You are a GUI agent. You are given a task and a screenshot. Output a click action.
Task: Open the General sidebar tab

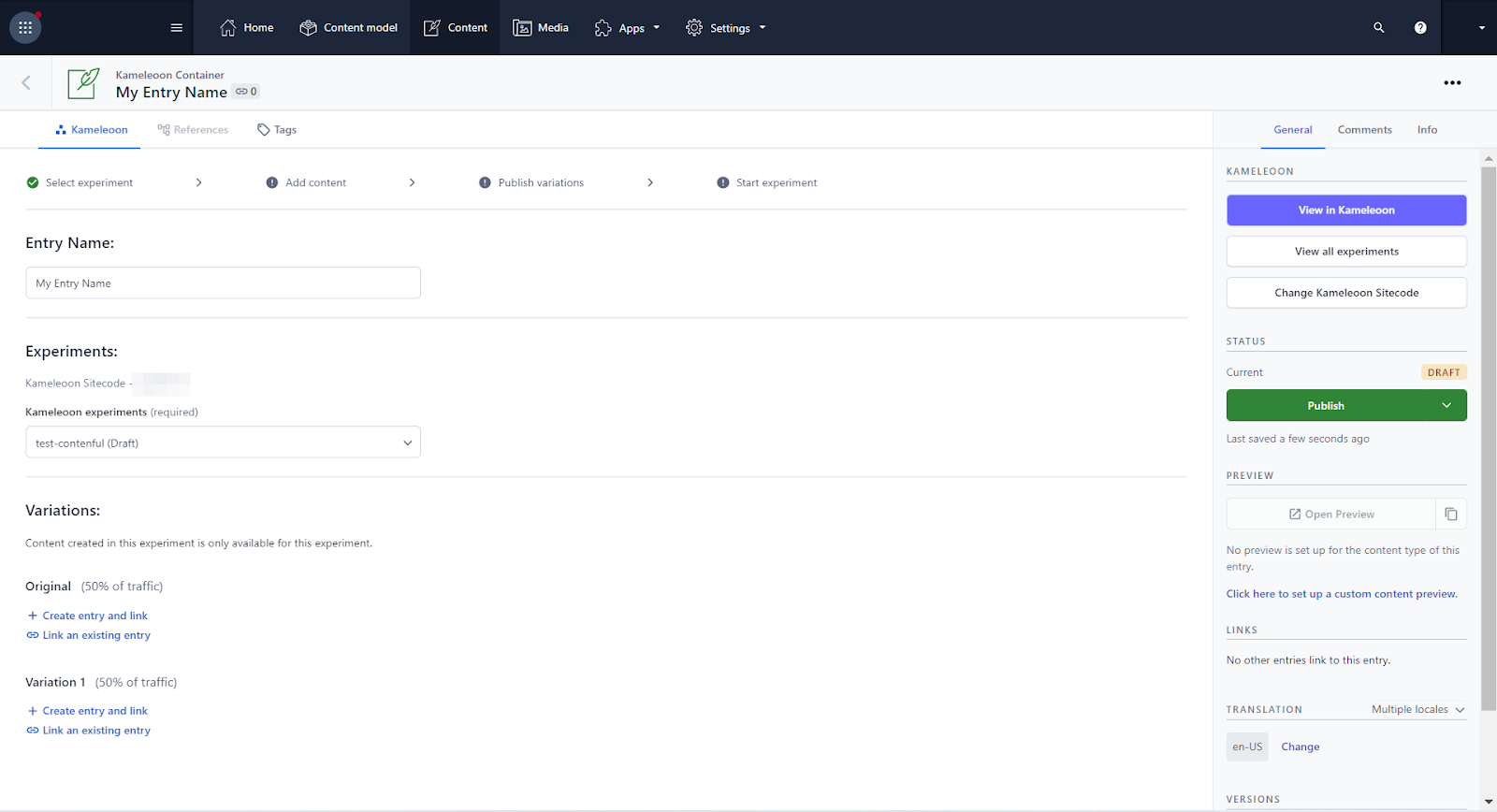(x=1293, y=130)
